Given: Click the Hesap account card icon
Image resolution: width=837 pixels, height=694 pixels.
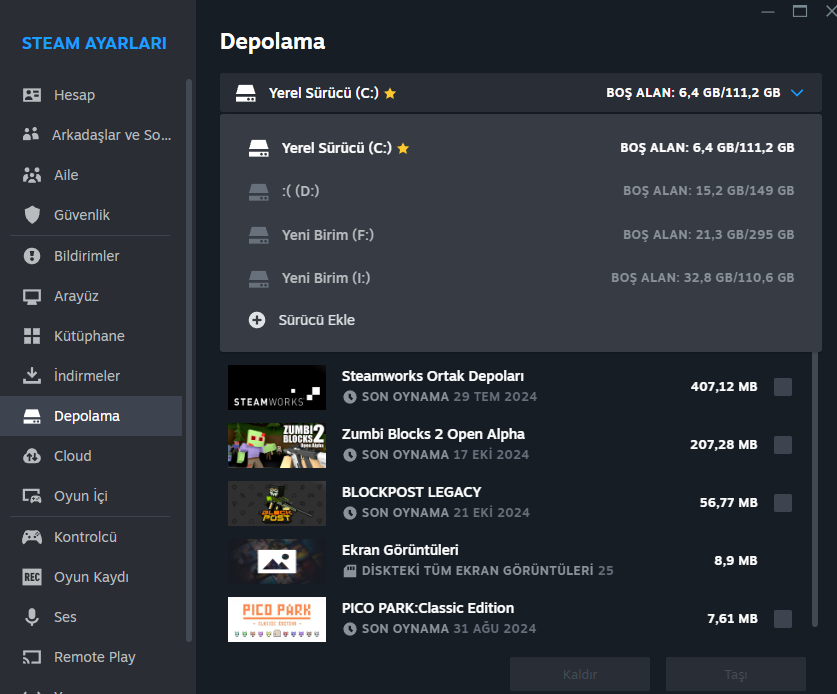Looking at the screenshot, I should point(31,95).
